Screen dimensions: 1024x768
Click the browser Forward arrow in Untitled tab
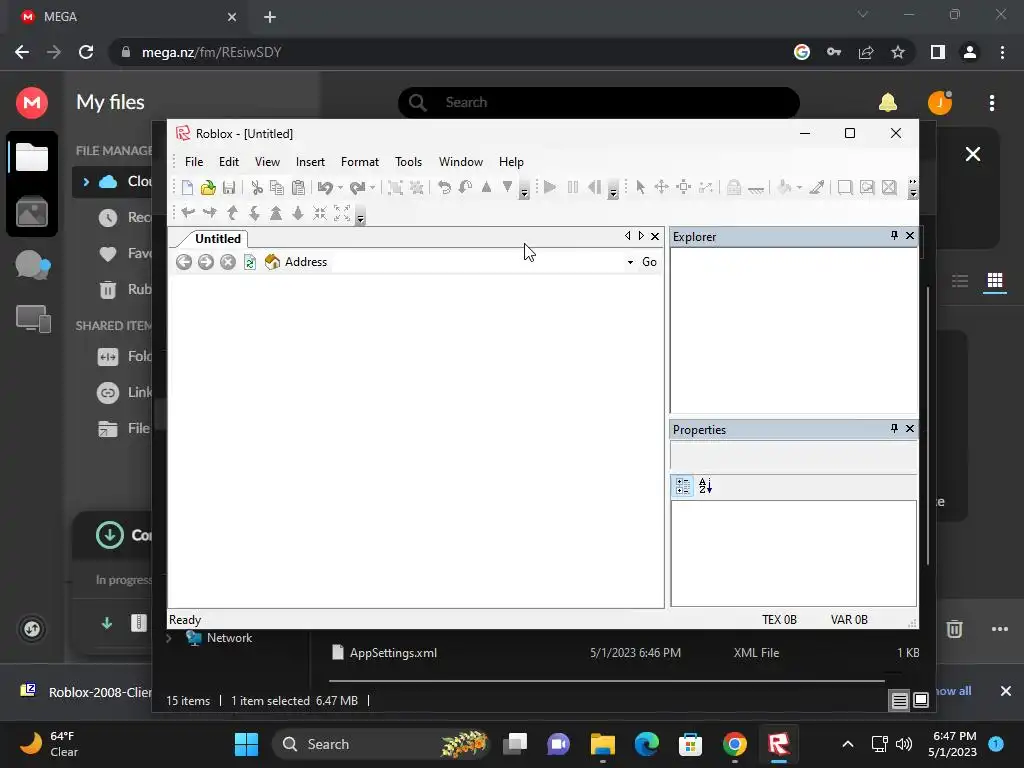coord(206,262)
